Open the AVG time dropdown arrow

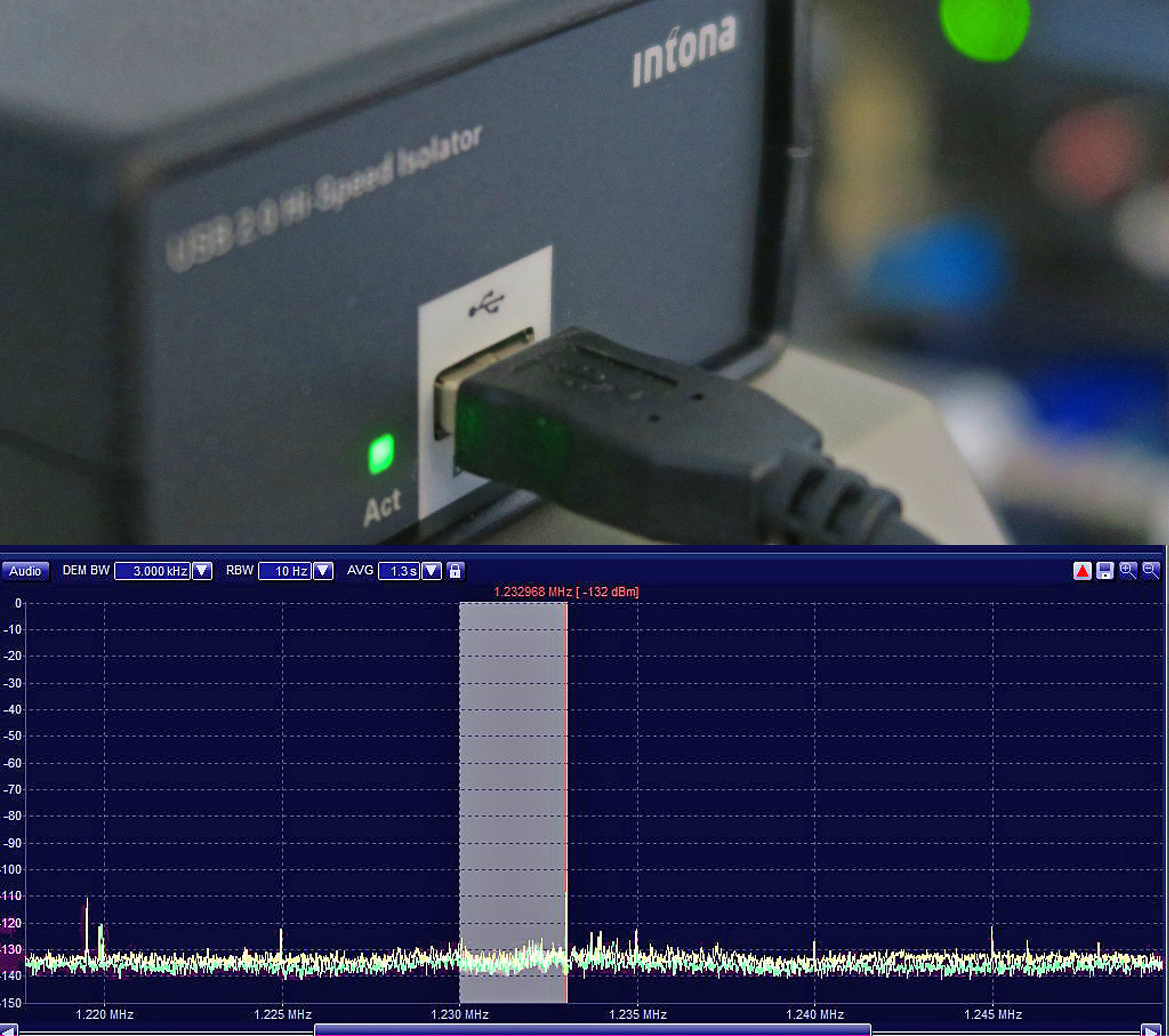point(432,571)
